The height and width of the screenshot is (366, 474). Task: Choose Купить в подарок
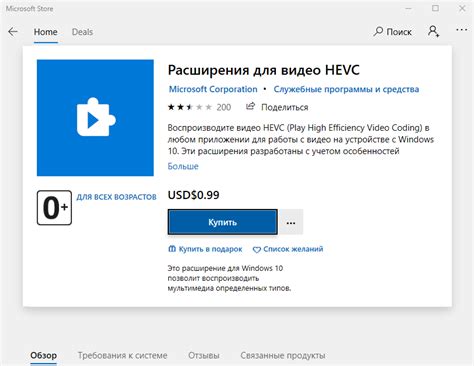click(x=205, y=249)
